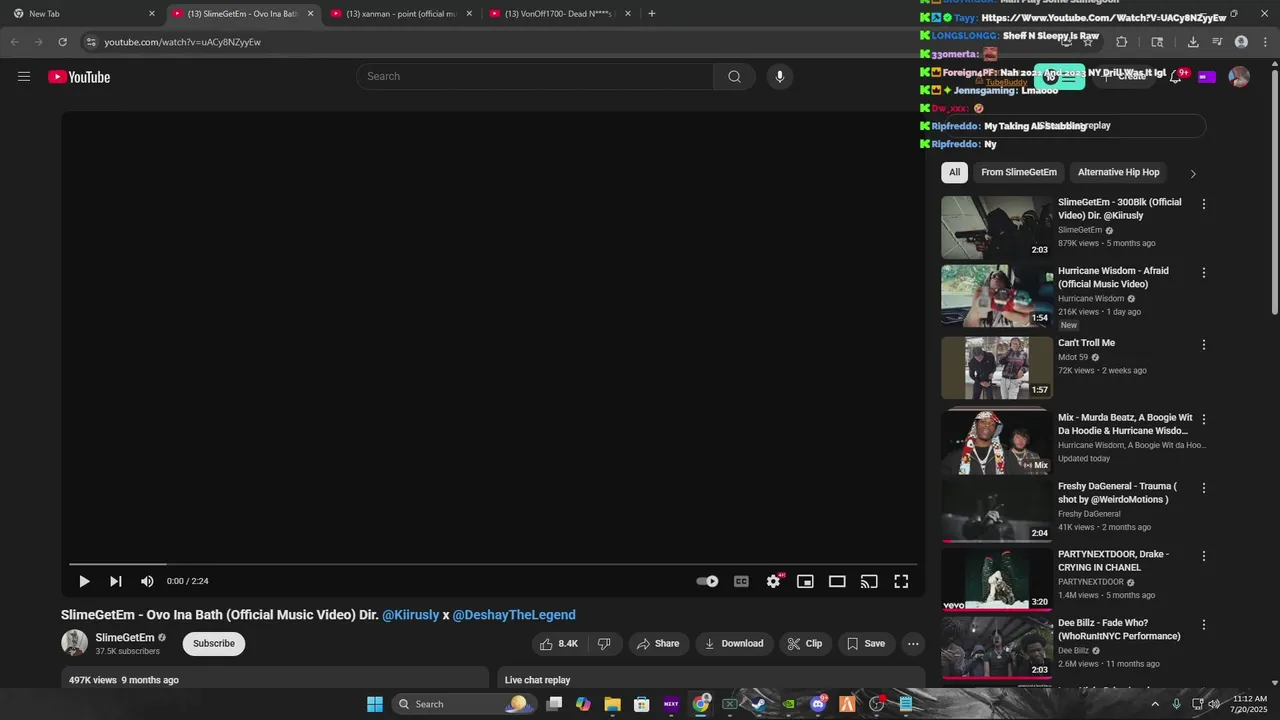This screenshot has height=720, width=1280.
Task: Save video to a playlist
Action: (865, 644)
